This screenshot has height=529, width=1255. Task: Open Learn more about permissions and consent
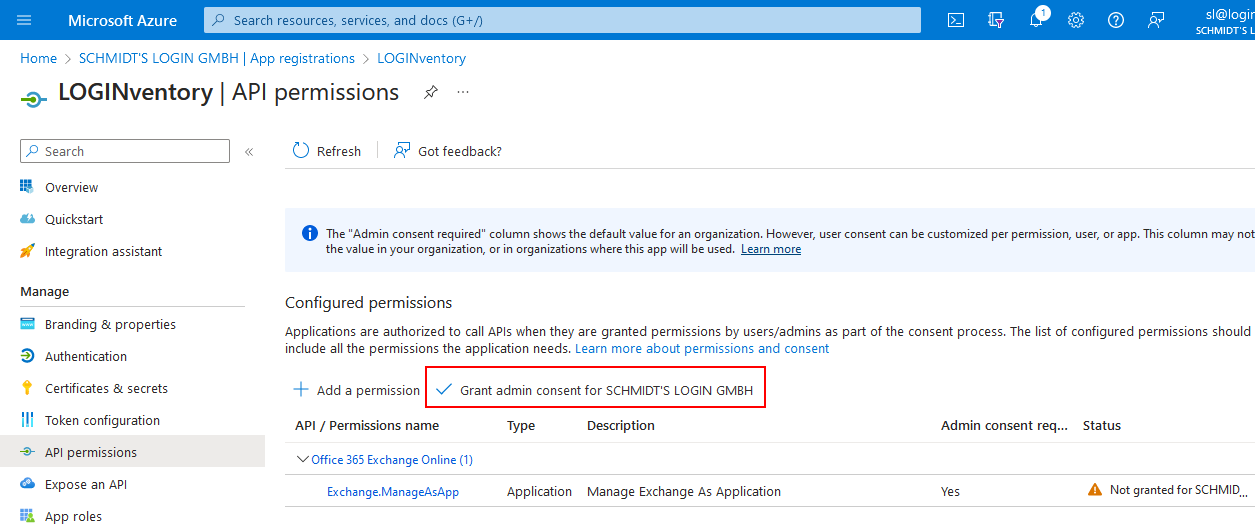(x=702, y=348)
